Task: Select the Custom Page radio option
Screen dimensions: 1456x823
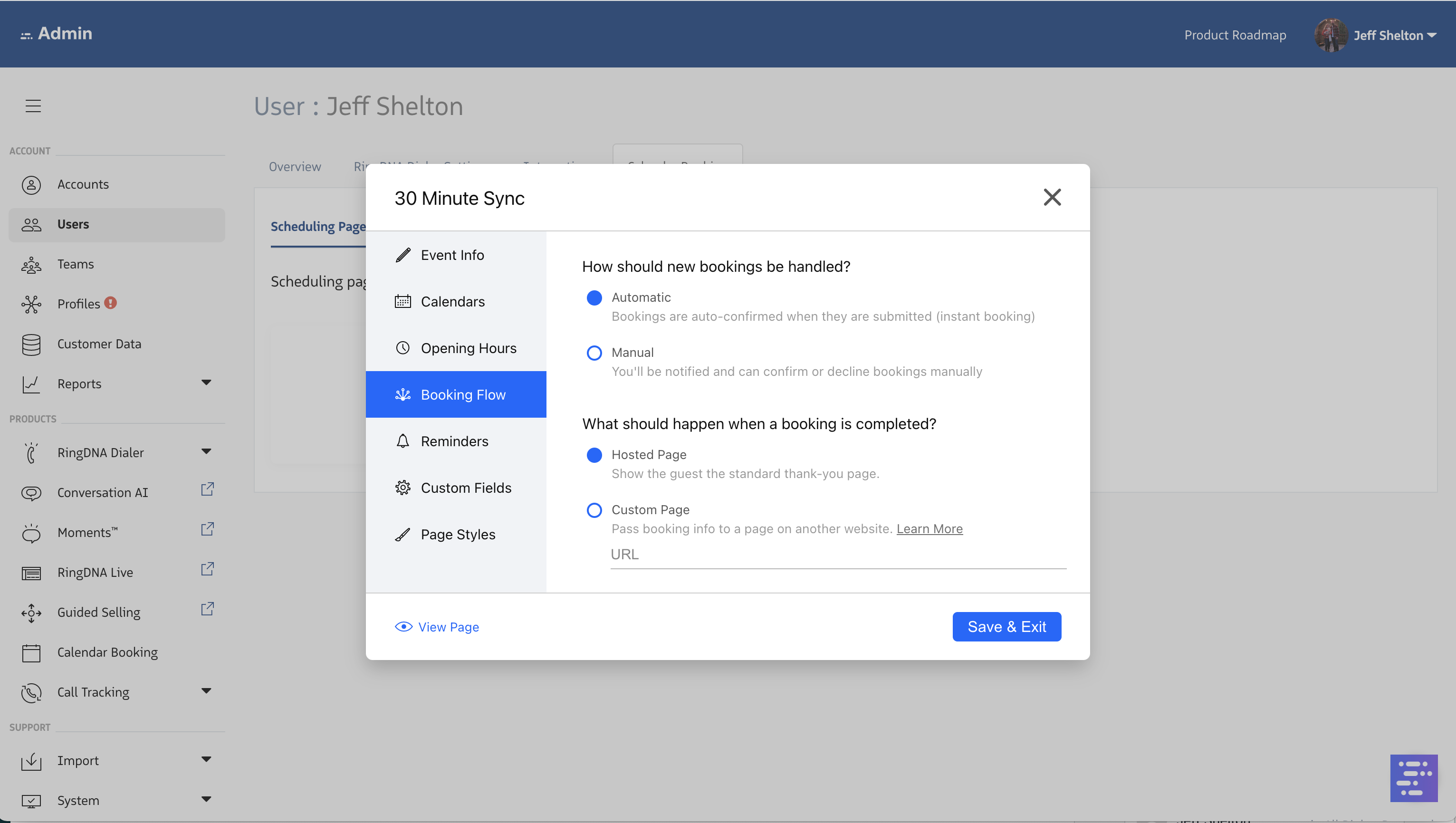Action: point(594,510)
